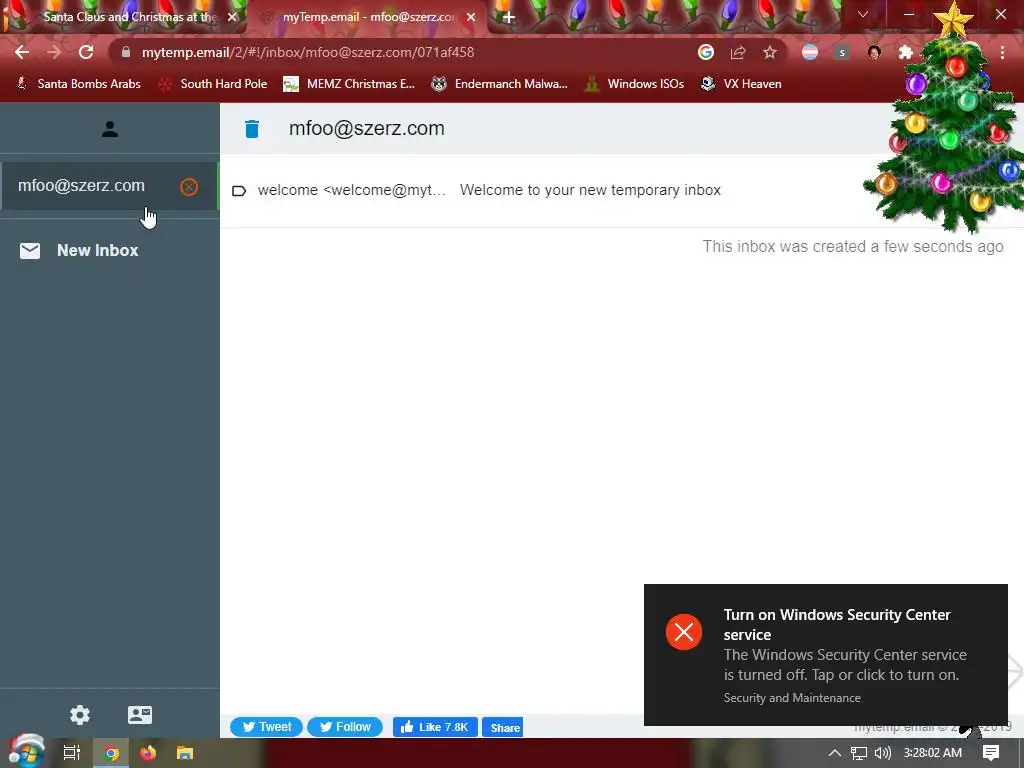Open South Hard Pole bookmark
Image resolution: width=1024 pixels, height=768 pixels.
(x=213, y=84)
